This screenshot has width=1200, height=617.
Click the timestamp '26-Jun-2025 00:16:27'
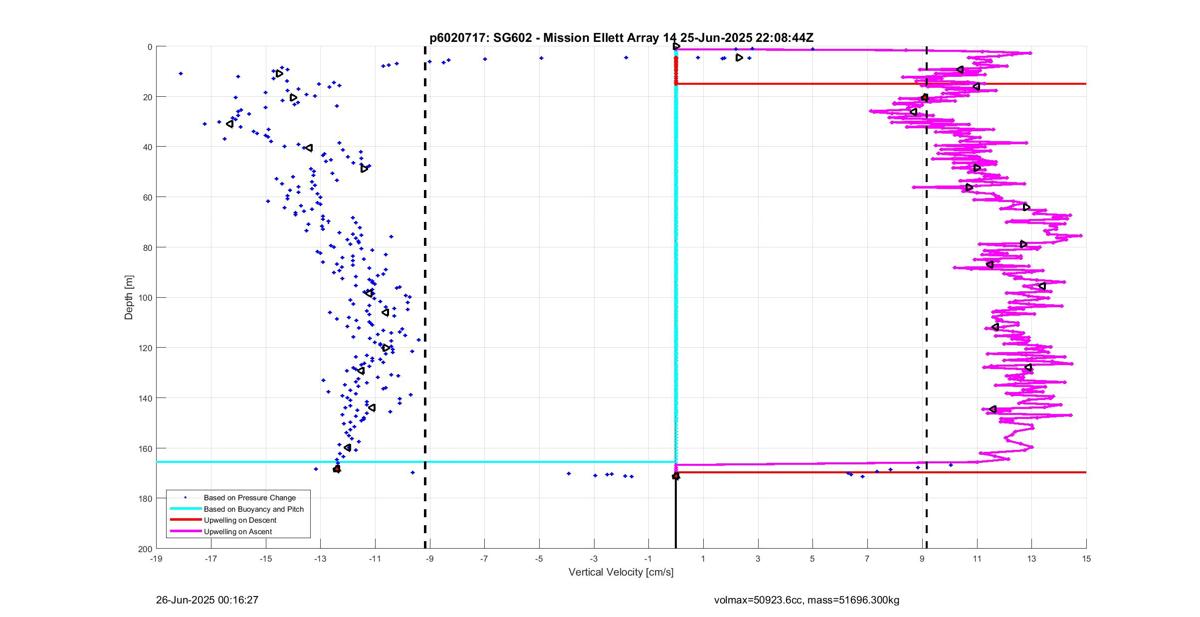pos(208,601)
